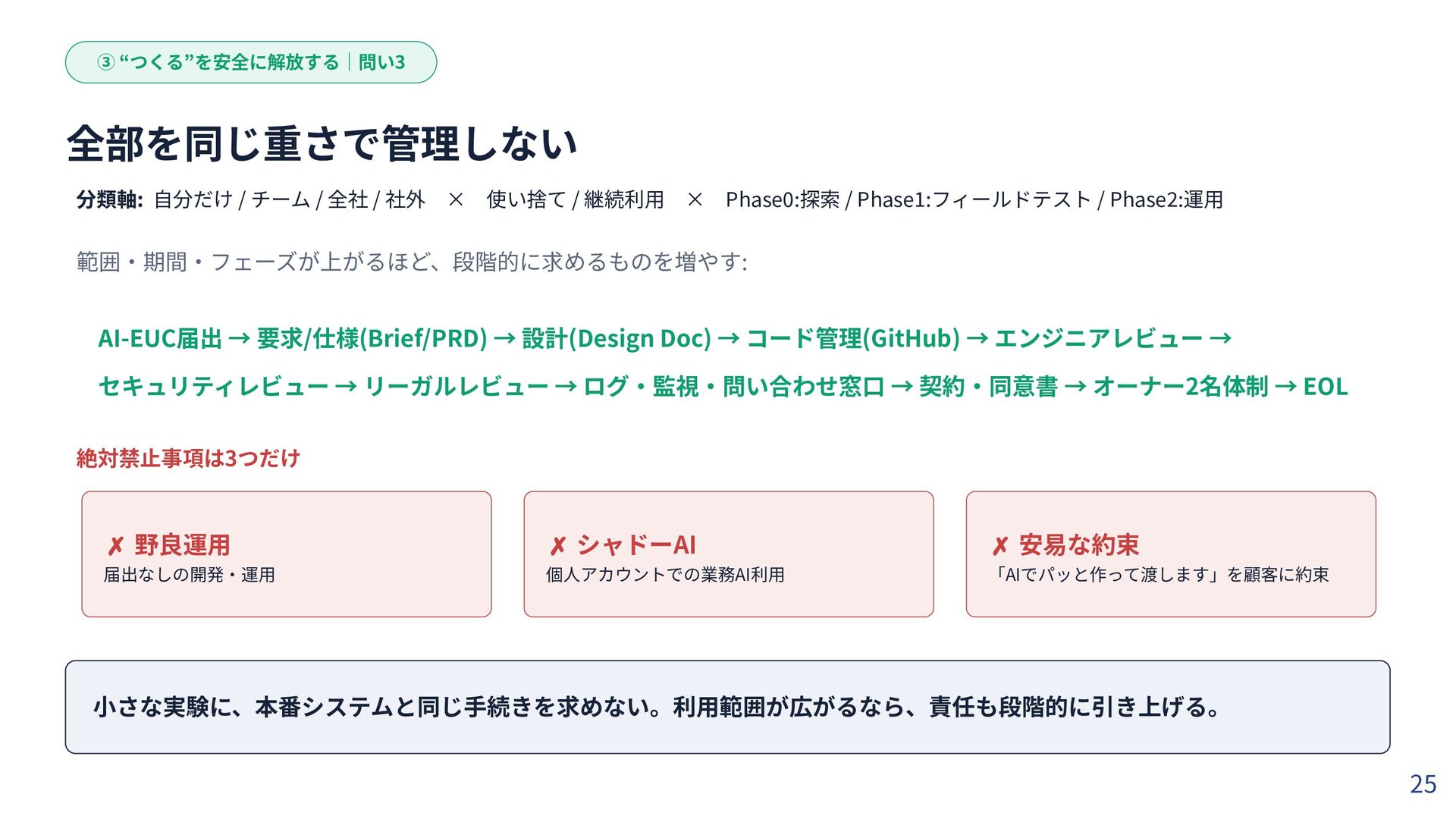Click the red X icon beside 野良運用
This screenshot has width=1456, height=819.
point(115,546)
